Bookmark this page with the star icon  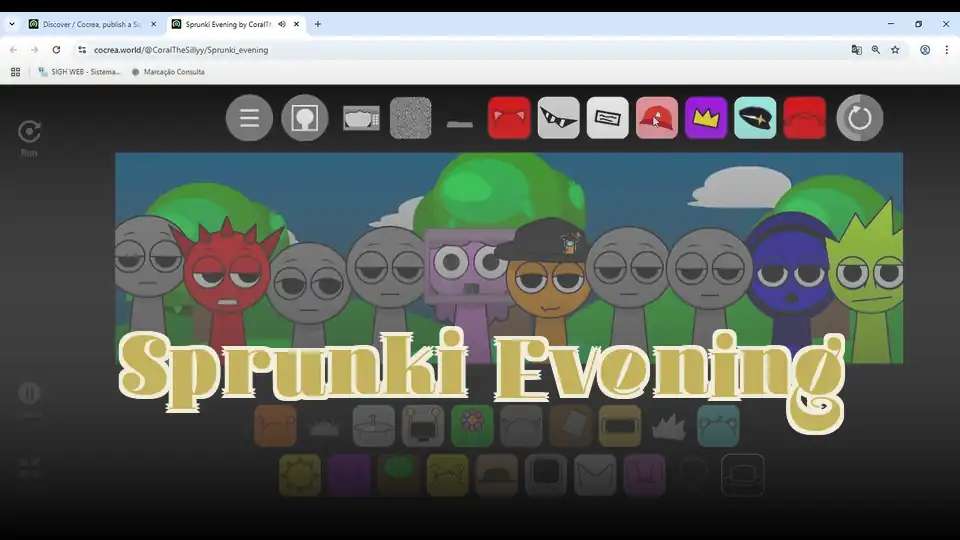coord(895,50)
